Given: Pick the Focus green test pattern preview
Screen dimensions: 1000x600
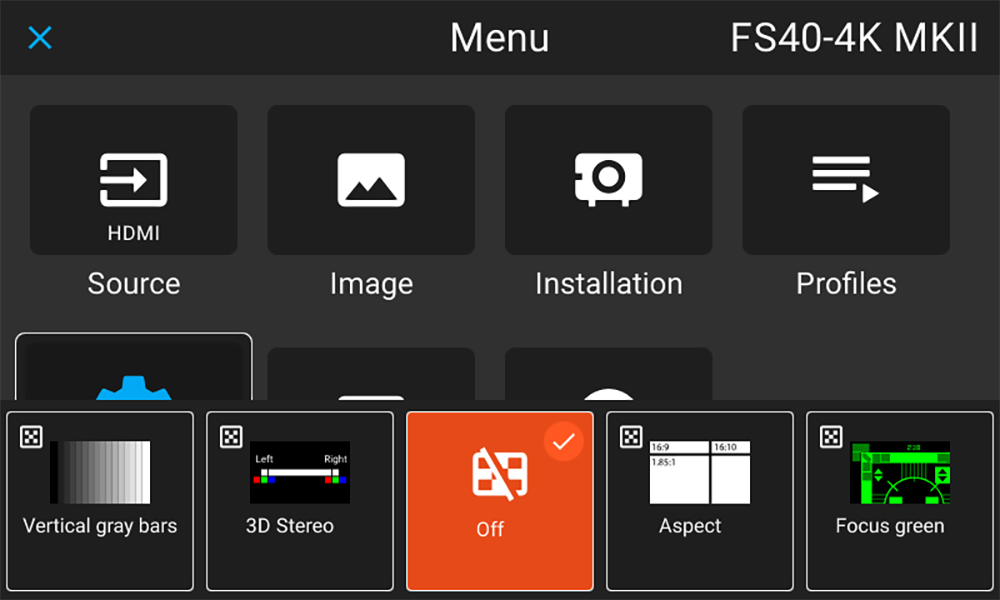Looking at the screenshot, I should [900, 472].
